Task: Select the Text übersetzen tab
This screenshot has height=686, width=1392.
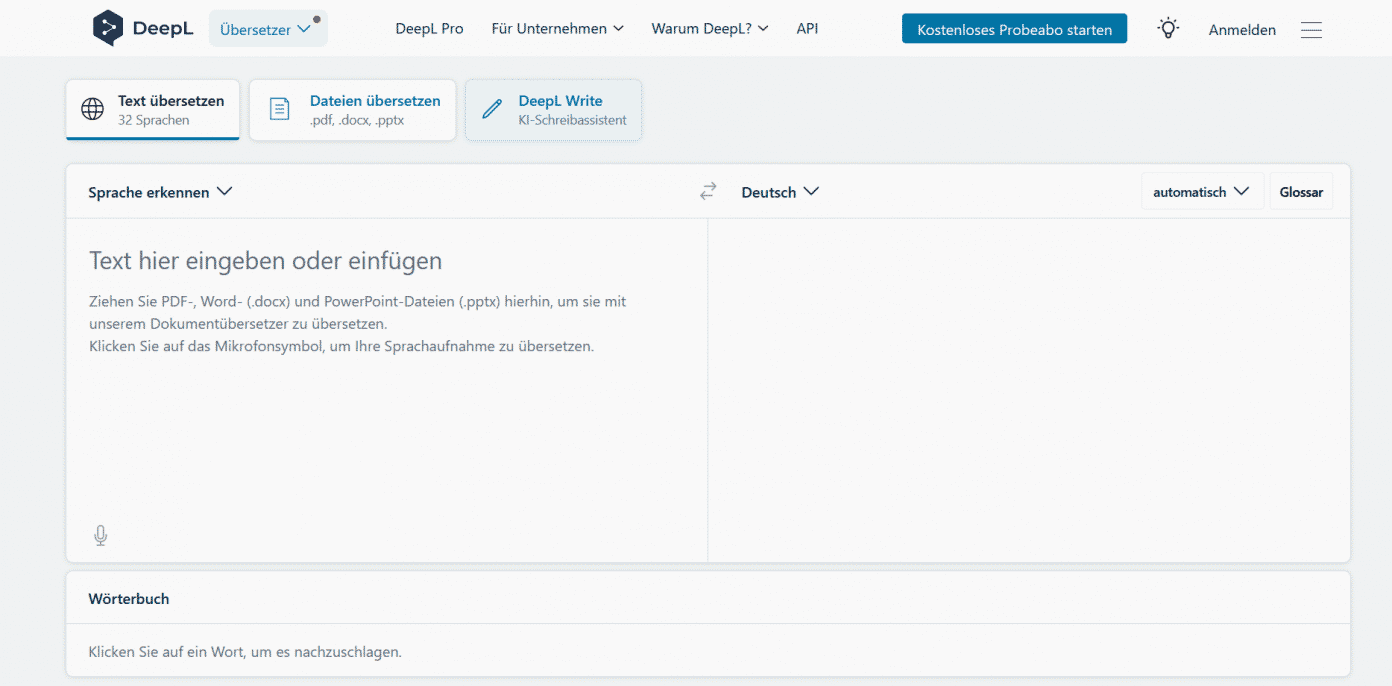Action: (153, 110)
